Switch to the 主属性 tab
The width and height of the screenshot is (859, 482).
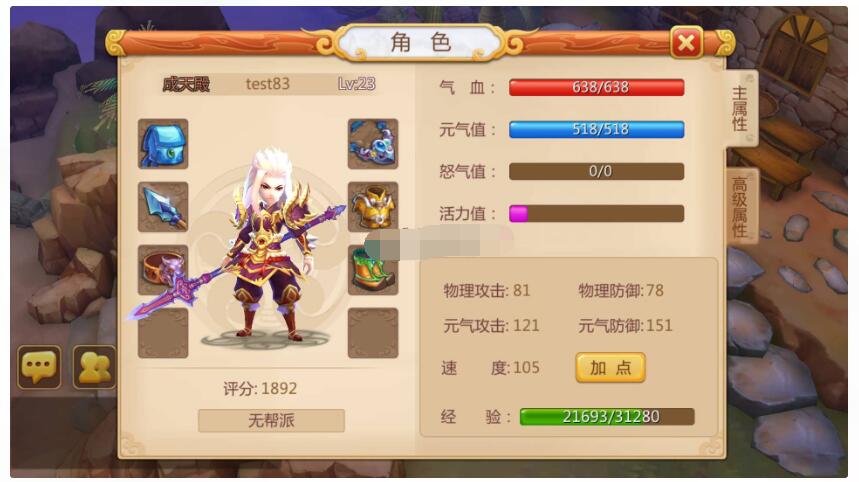pos(741,108)
